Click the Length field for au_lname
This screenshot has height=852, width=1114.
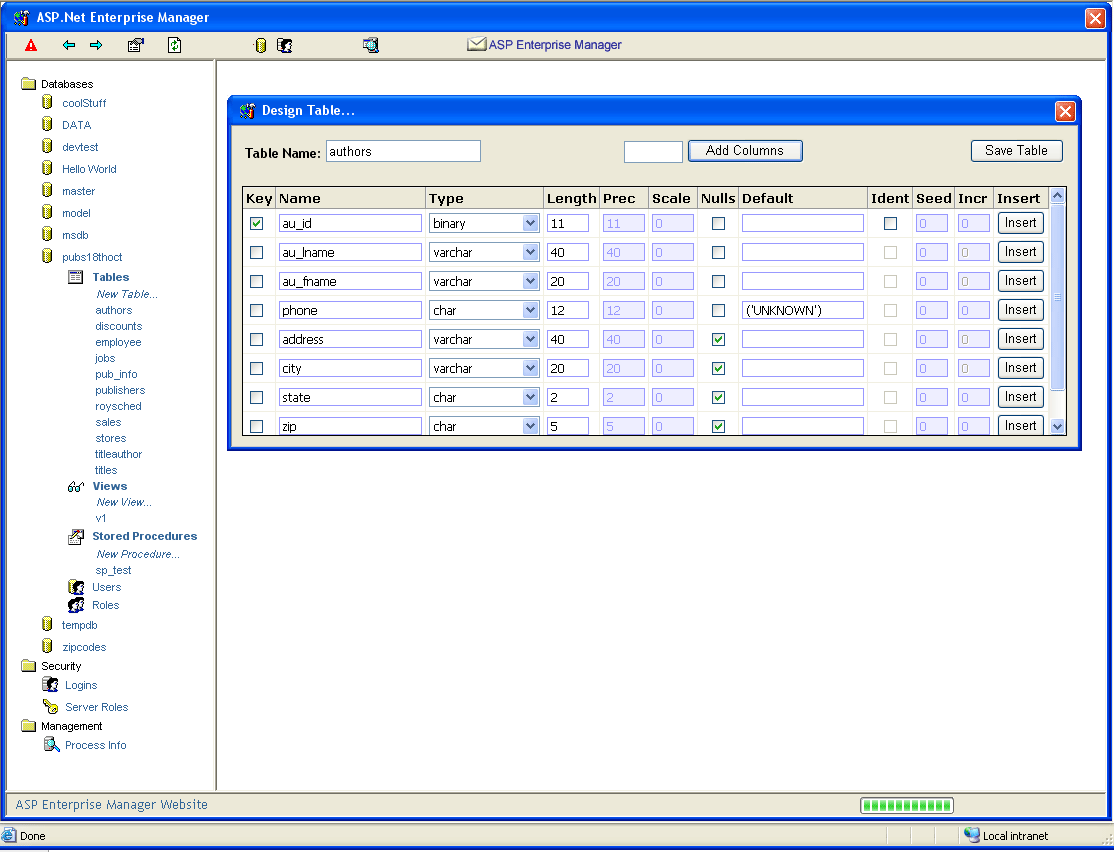pyautogui.click(x=568, y=252)
